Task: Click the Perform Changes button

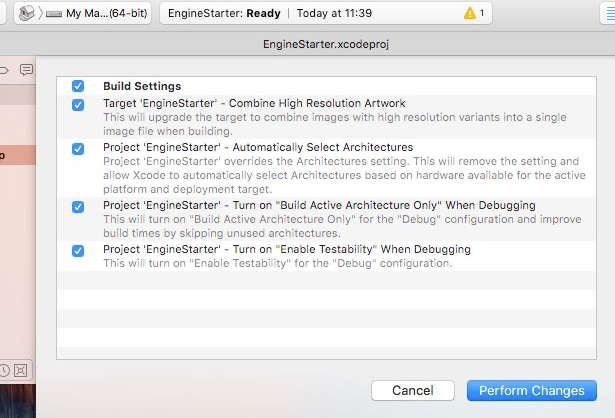Action: (531, 390)
